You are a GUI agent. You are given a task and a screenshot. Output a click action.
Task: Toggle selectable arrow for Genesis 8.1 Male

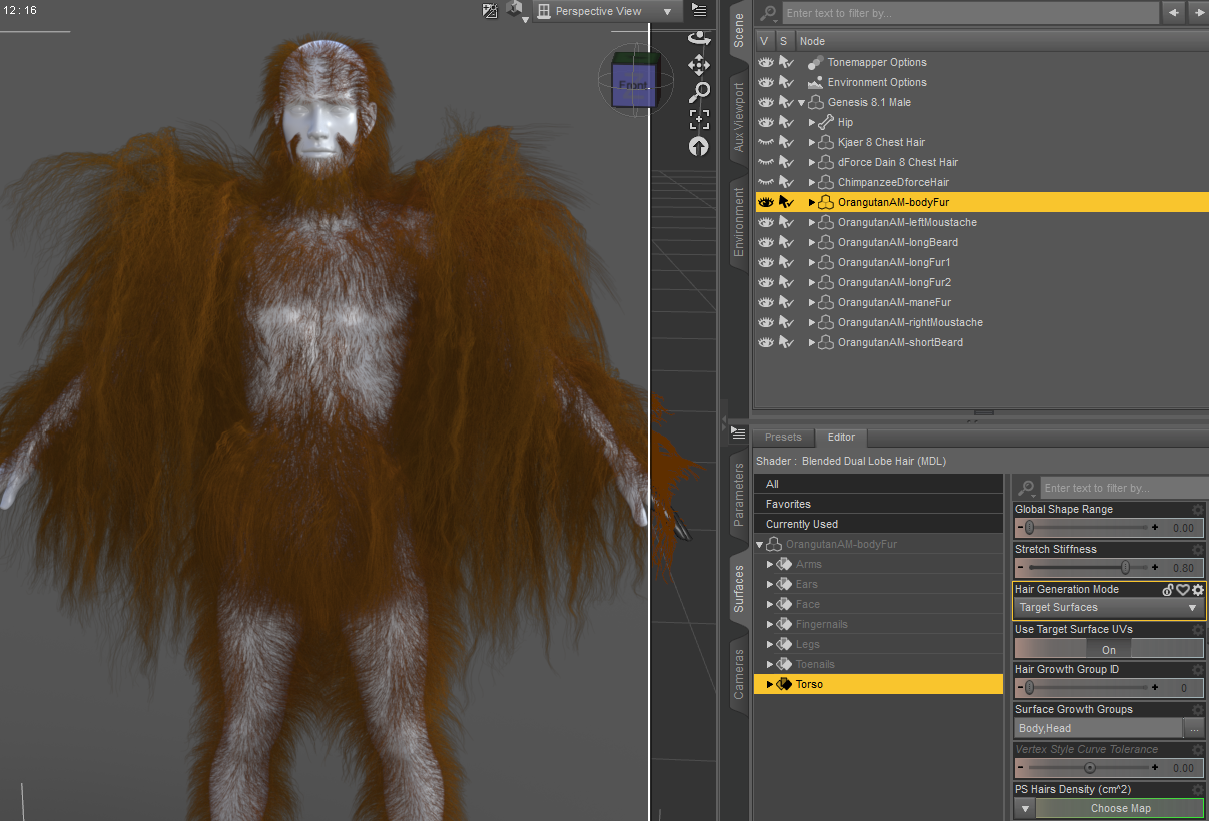[x=786, y=102]
